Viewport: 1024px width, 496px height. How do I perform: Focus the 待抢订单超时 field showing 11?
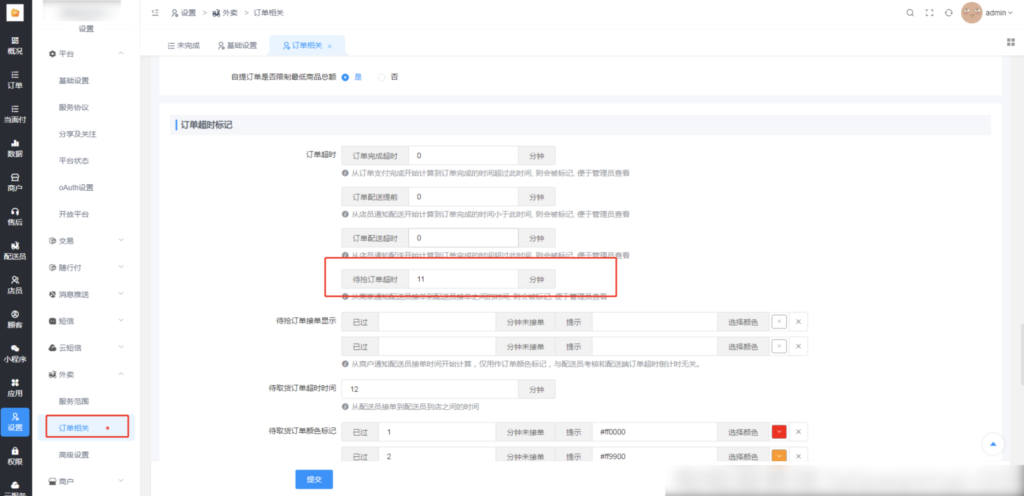pyautogui.click(x=464, y=279)
